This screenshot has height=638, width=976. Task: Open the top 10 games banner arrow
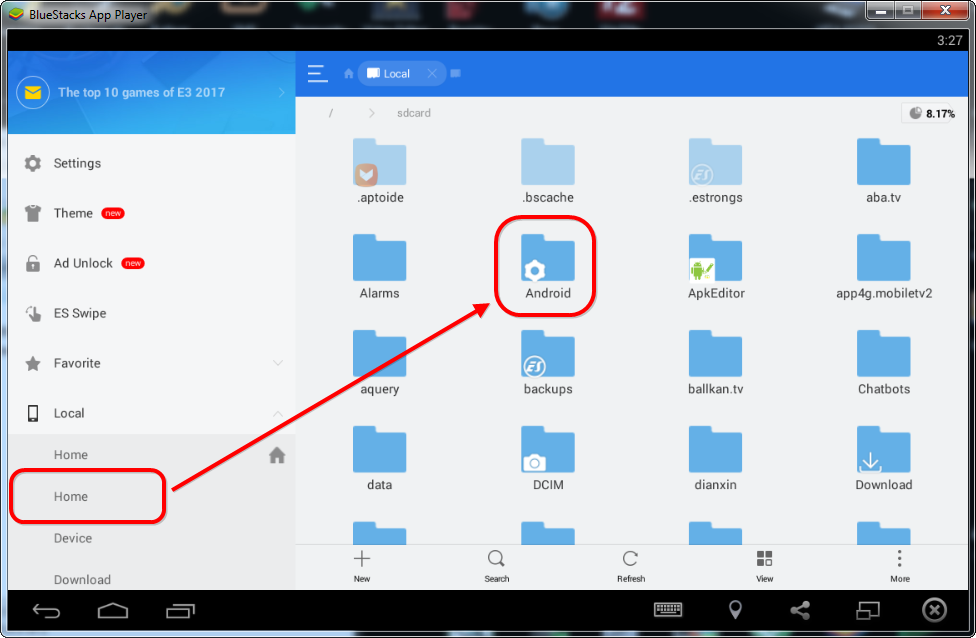click(x=281, y=92)
